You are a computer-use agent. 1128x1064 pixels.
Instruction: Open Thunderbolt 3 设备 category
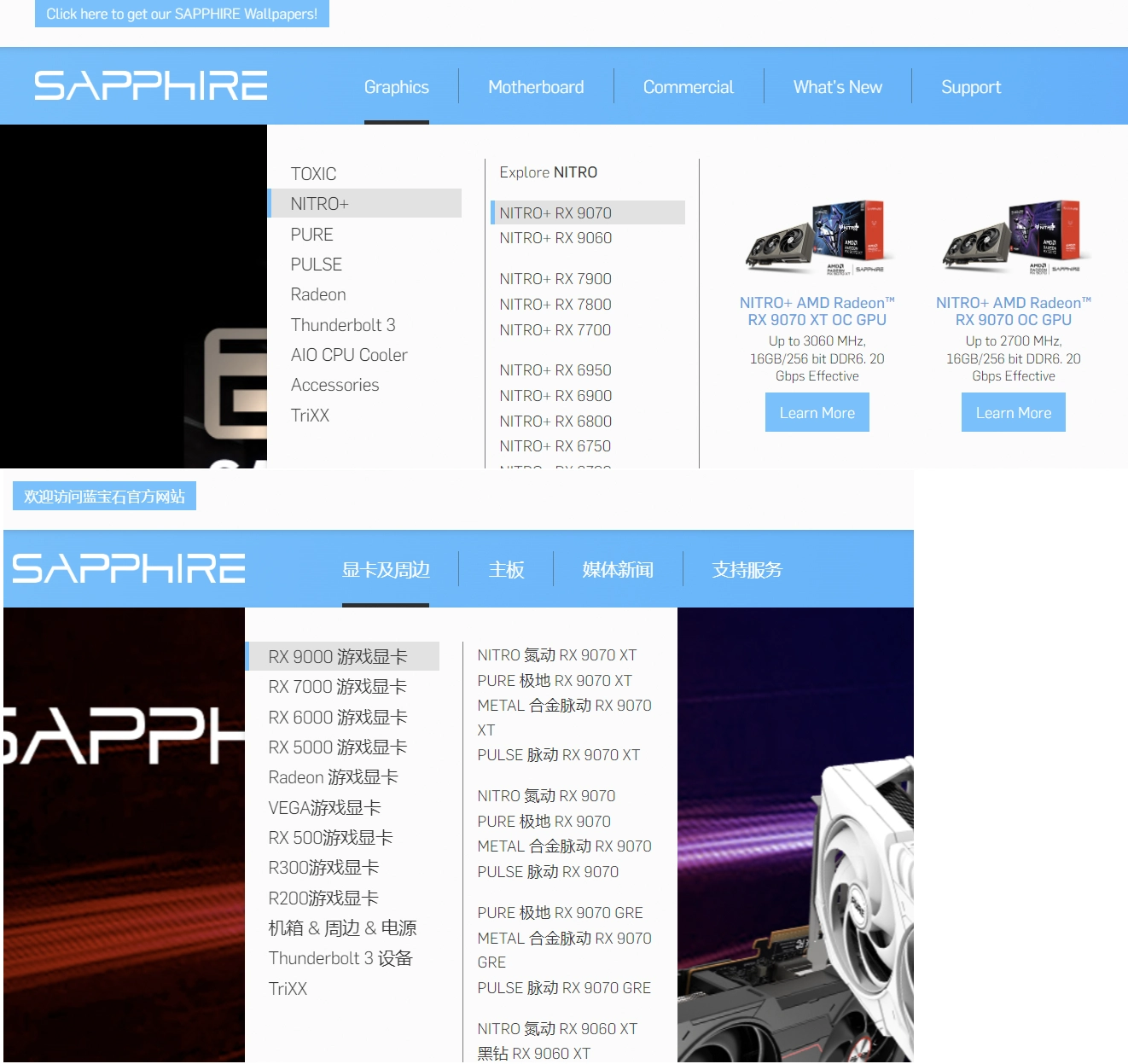pyautogui.click(x=340, y=958)
